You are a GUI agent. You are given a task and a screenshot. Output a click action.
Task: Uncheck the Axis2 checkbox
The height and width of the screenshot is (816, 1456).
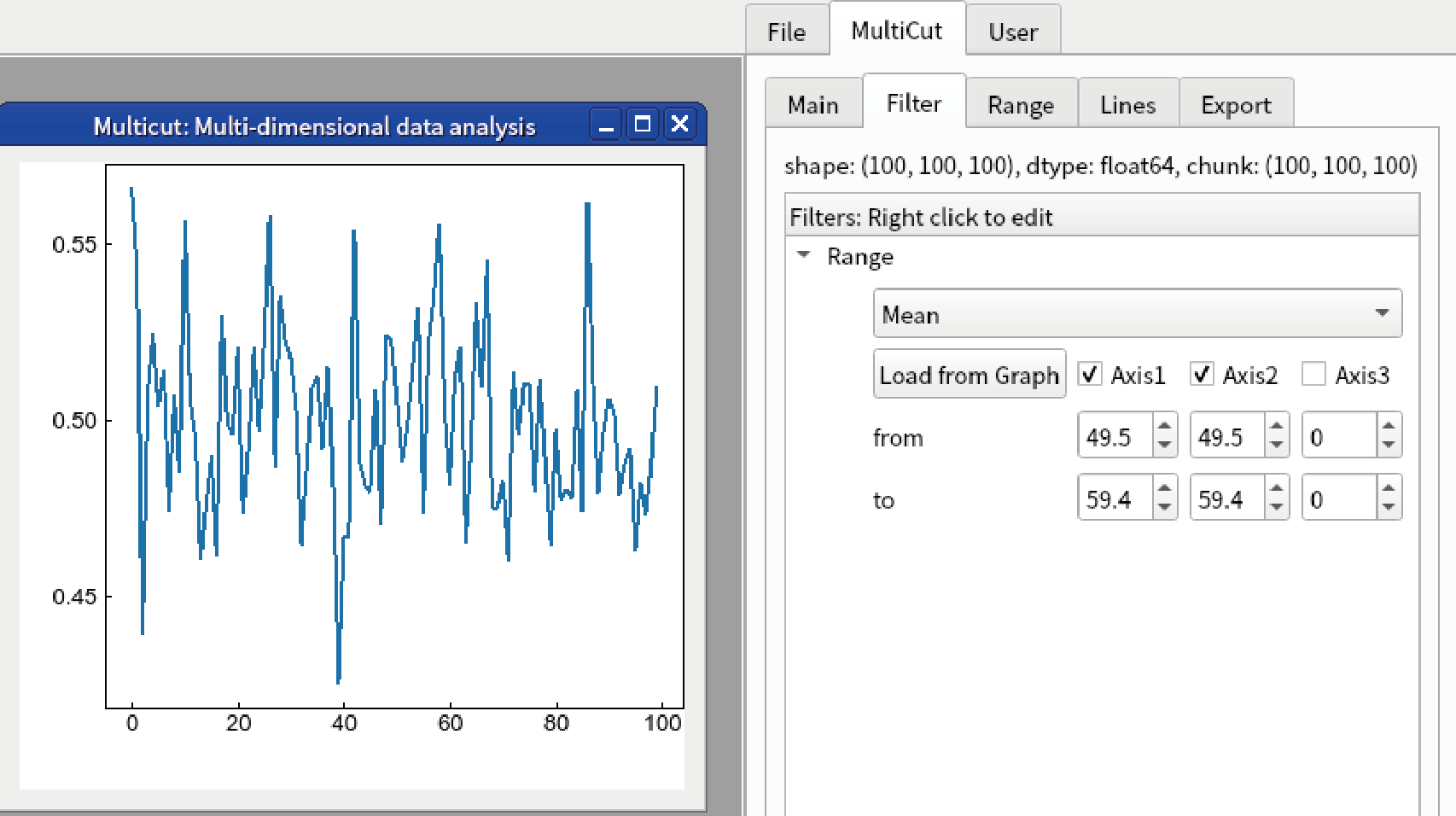[x=1202, y=374]
